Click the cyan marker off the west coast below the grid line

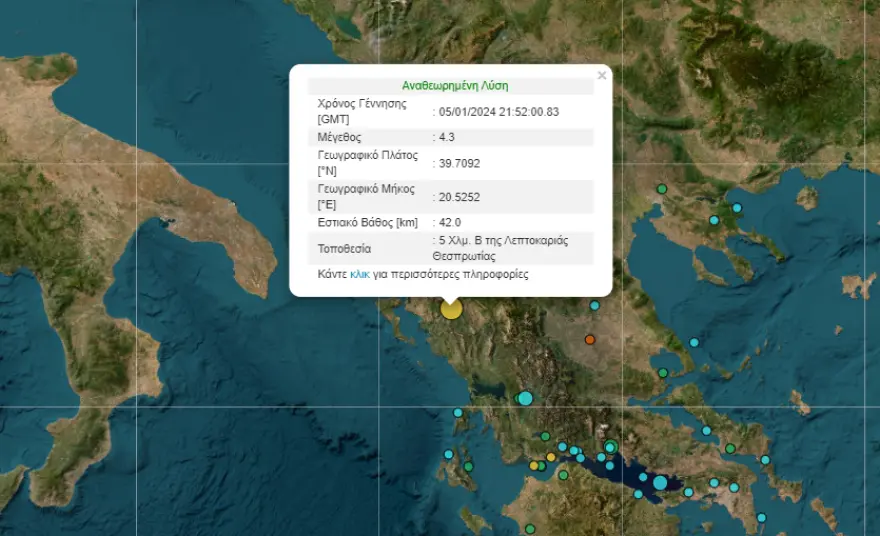point(458,412)
